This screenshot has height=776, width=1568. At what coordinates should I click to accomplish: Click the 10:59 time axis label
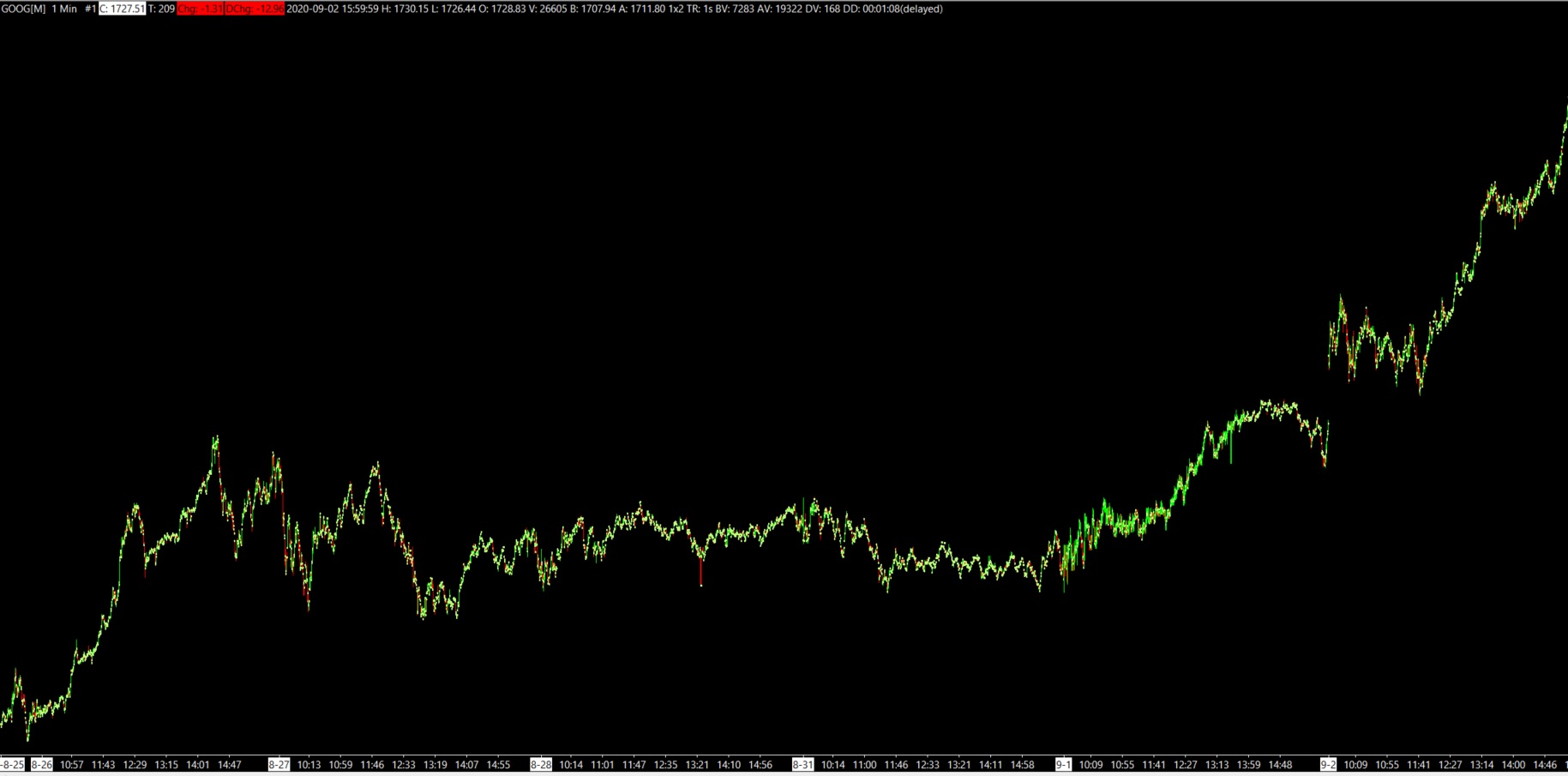tap(340, 765)
